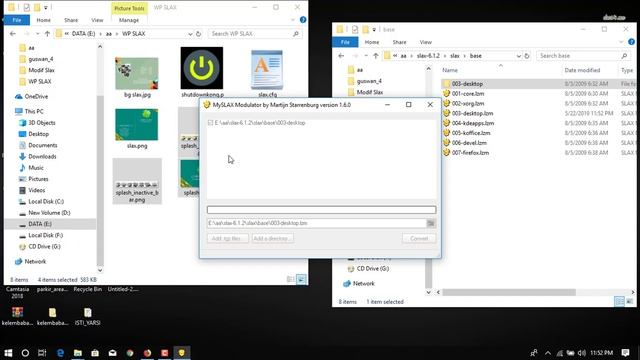Screen dimensions: 640x360
Task: Go back in WP SLAX window
Action: (13, 34)
